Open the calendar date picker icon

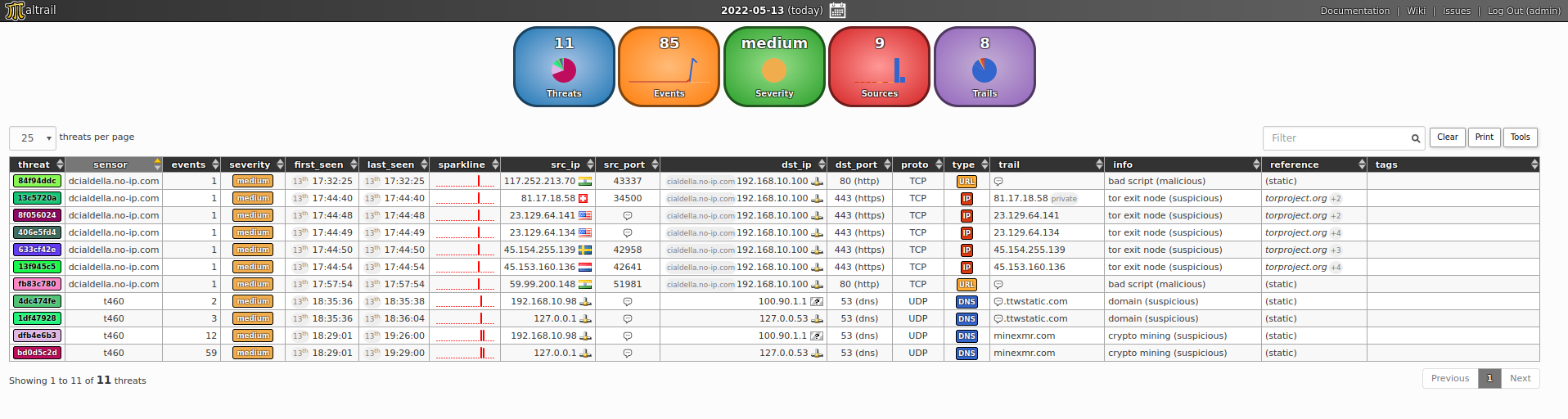837,11
